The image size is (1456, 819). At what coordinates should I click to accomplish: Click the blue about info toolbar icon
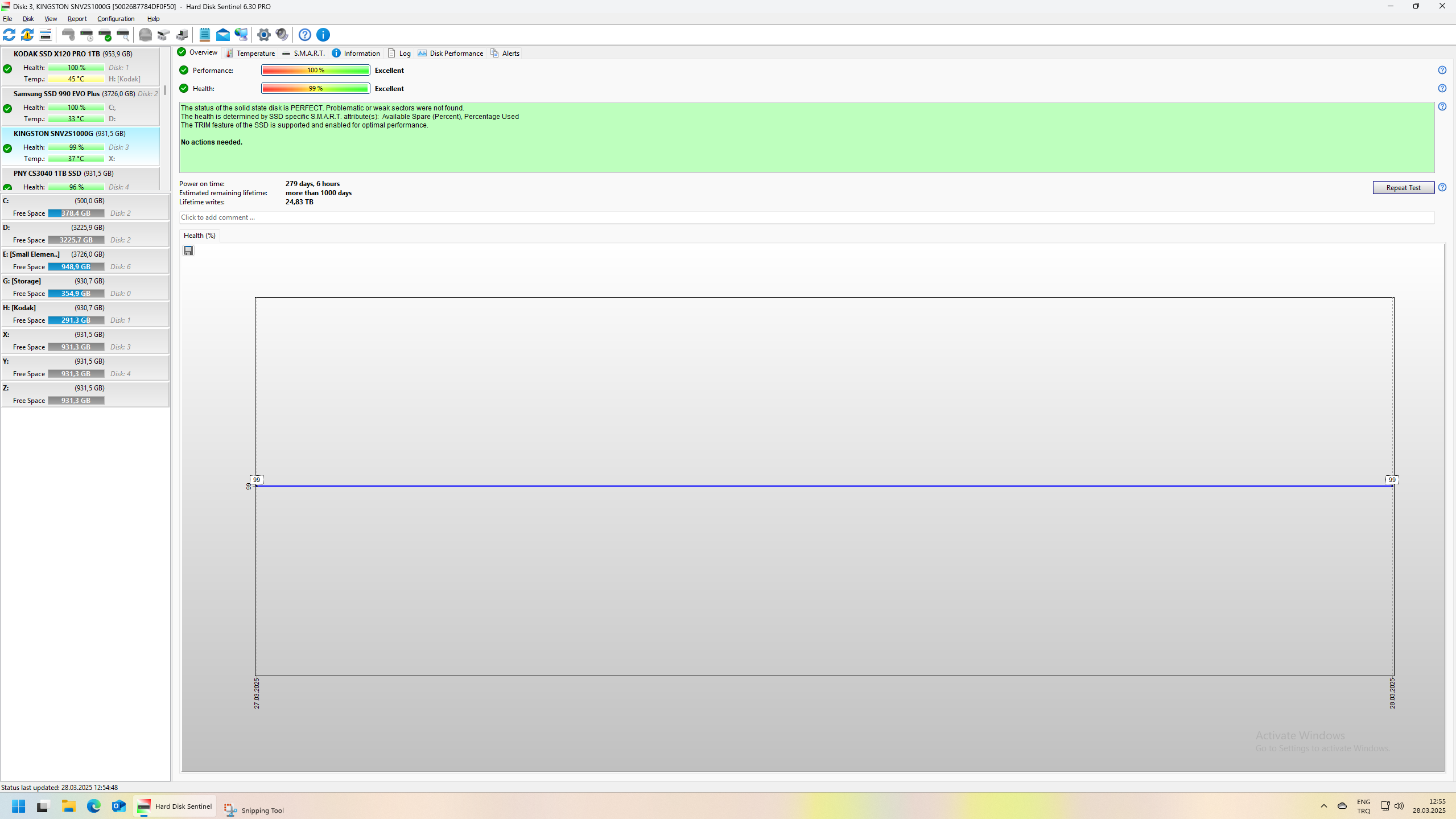click(x=323, y=35)
